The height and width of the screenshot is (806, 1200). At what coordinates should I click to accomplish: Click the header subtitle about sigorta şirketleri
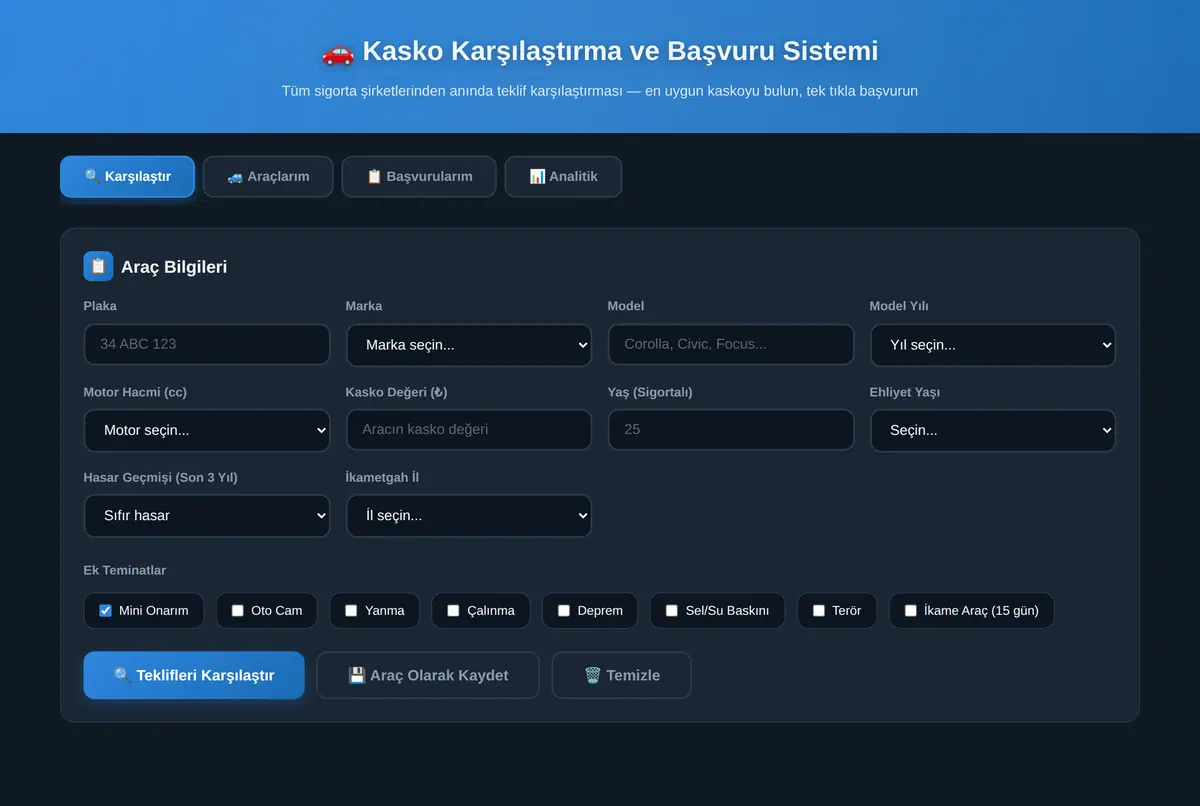point(600,91)
